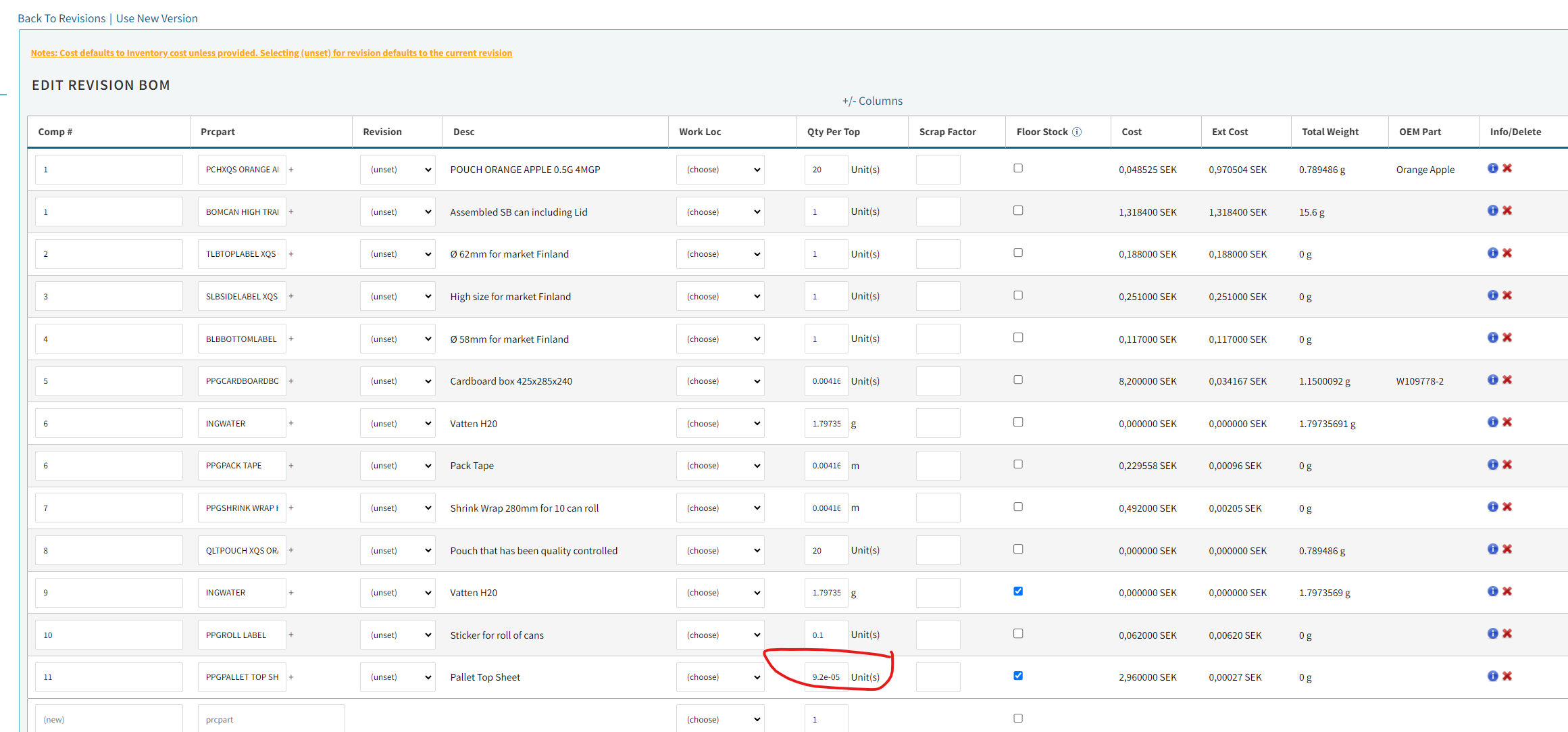Open Work Loc dropdown for Cardboard box row

coord(720,381)
